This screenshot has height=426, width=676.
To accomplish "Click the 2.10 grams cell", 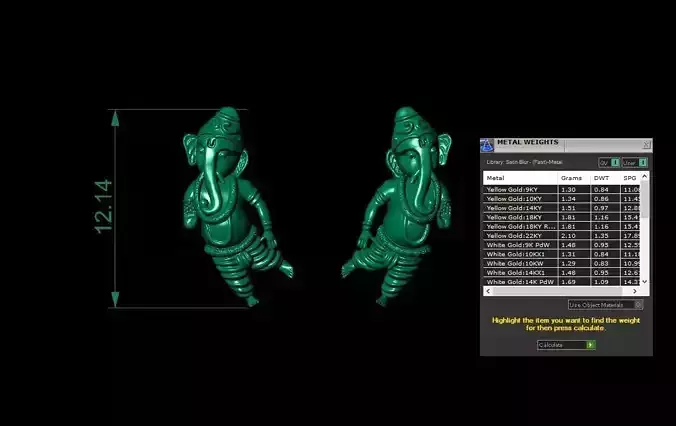I will 574,236.
